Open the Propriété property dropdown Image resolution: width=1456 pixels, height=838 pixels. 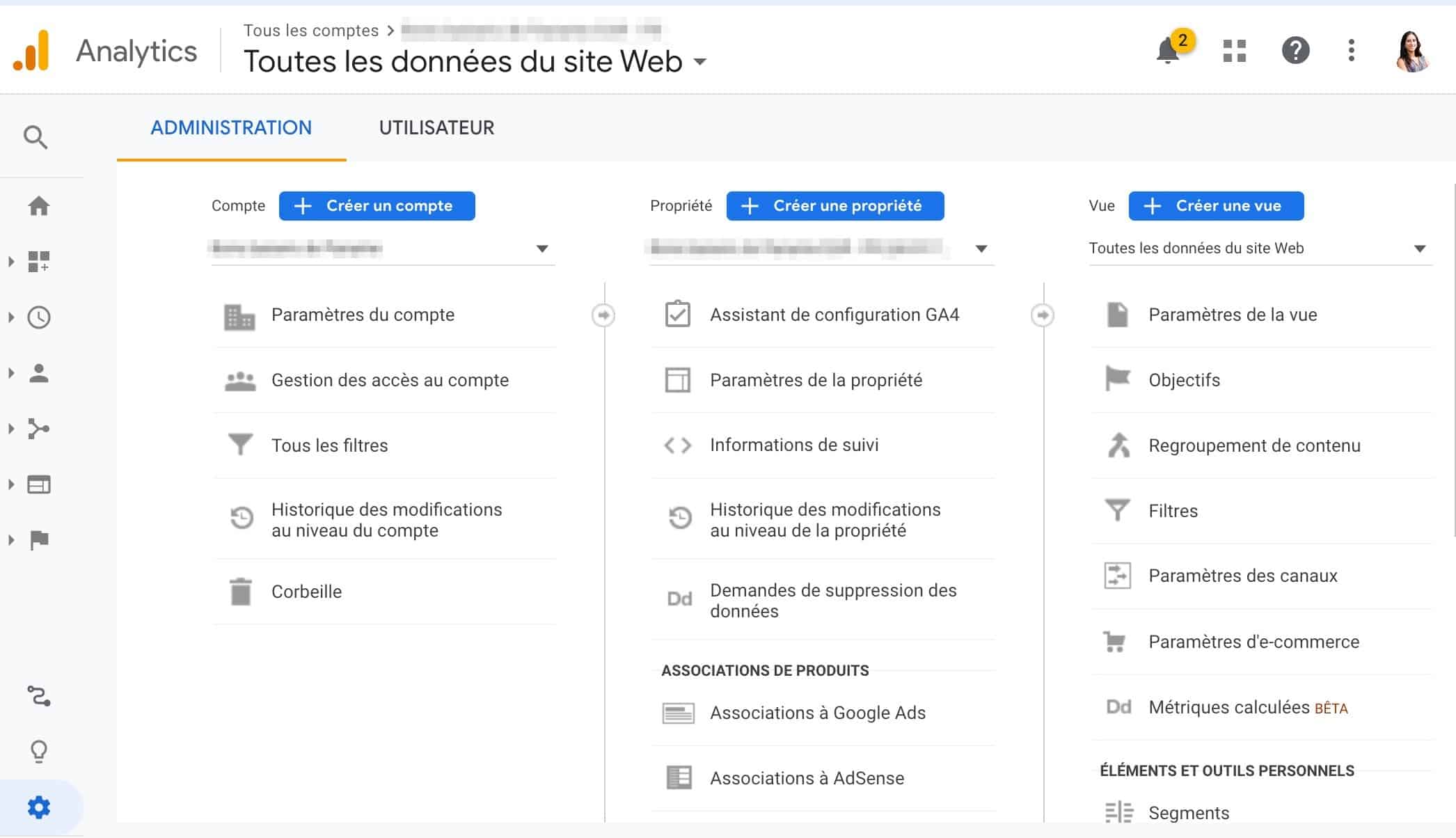click(x=821, y=248)
